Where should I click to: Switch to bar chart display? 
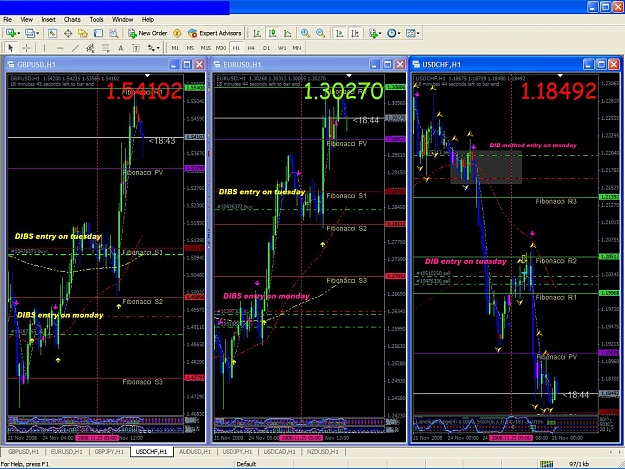click(257, 33)
